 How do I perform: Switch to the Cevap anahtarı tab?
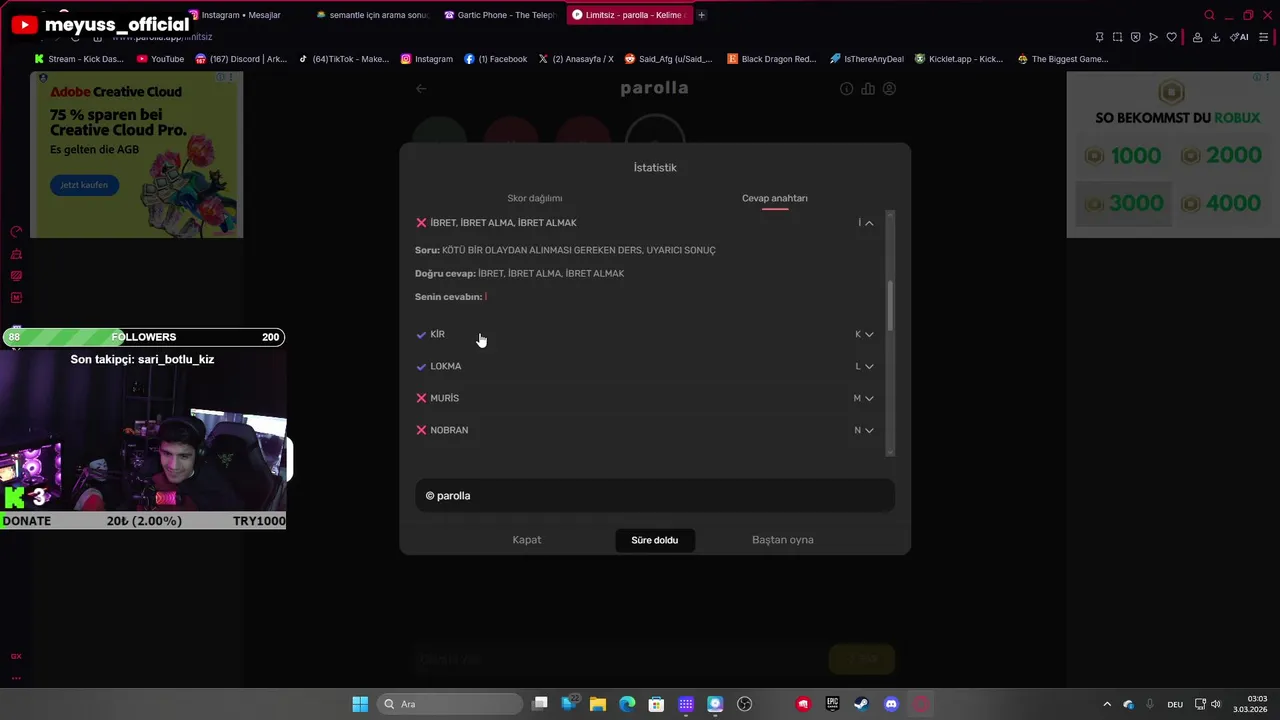[774, 198]
